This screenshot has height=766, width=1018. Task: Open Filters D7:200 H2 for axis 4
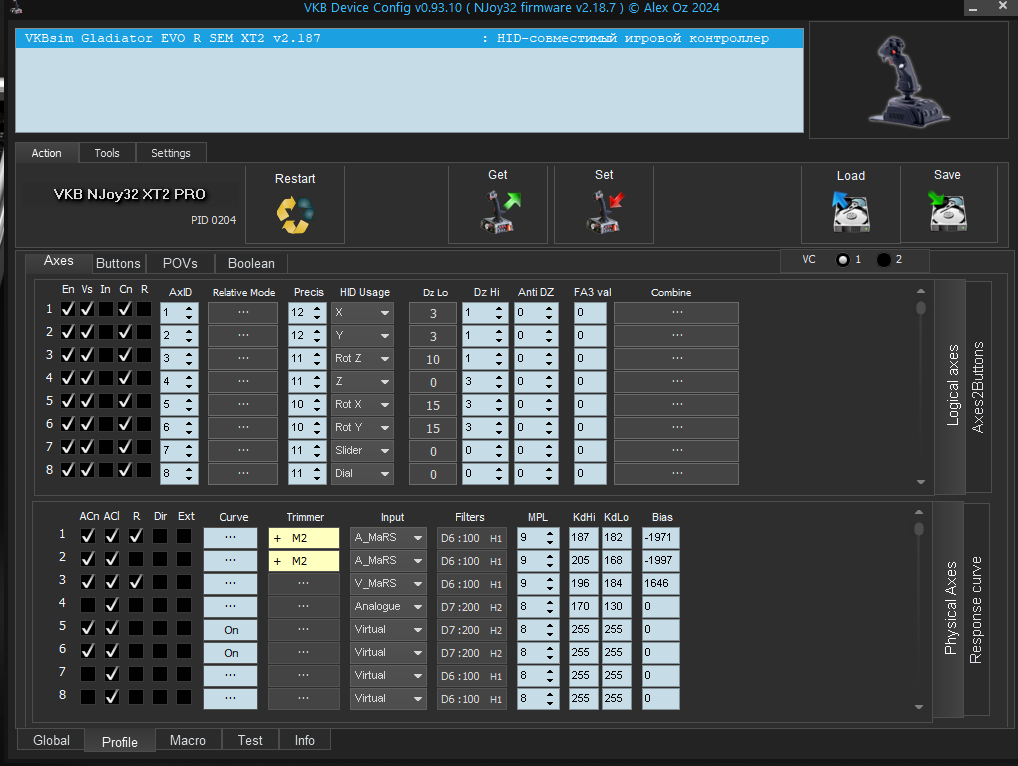pos(471,607)
